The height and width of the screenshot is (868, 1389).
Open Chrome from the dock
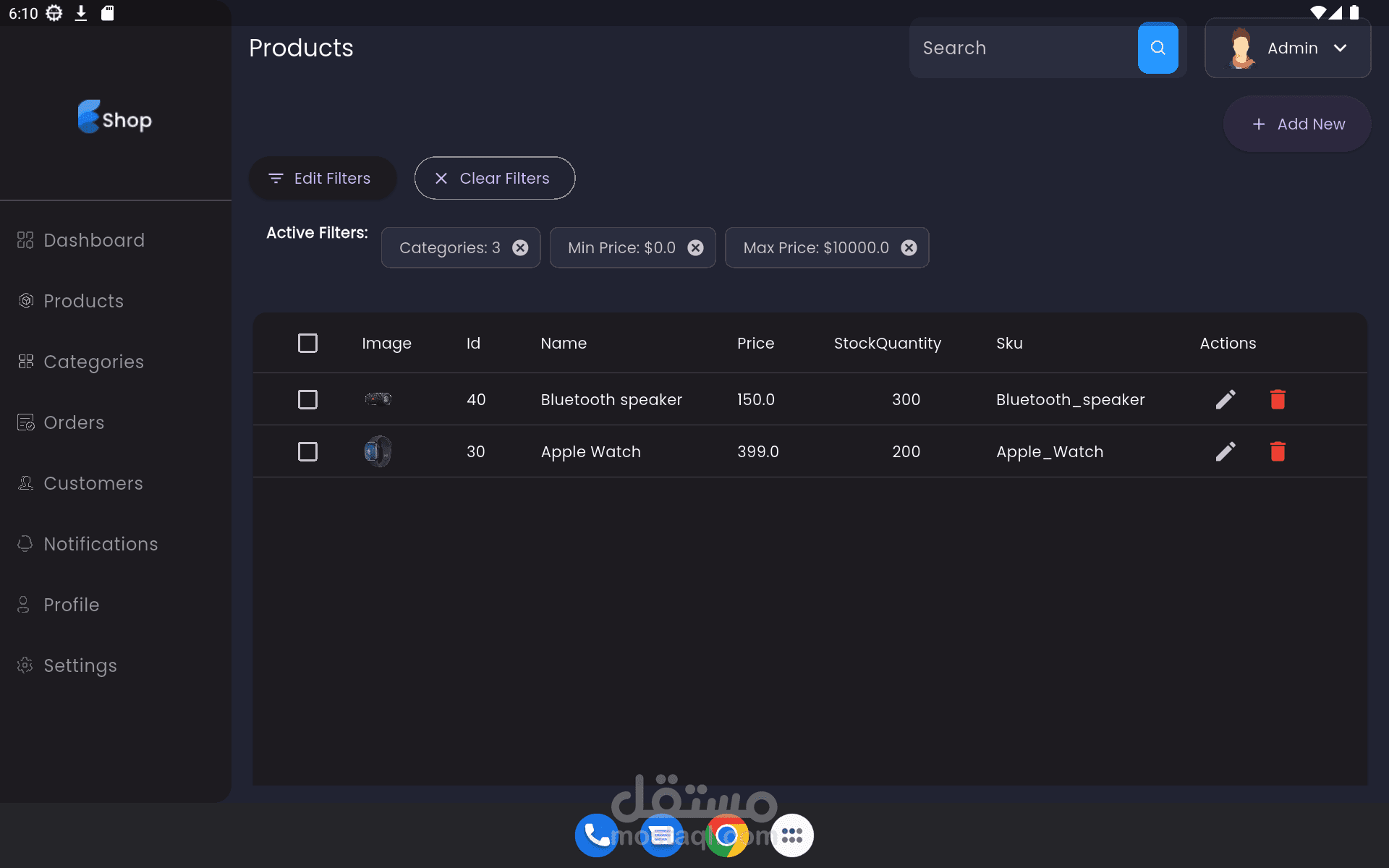pos(726,835)
